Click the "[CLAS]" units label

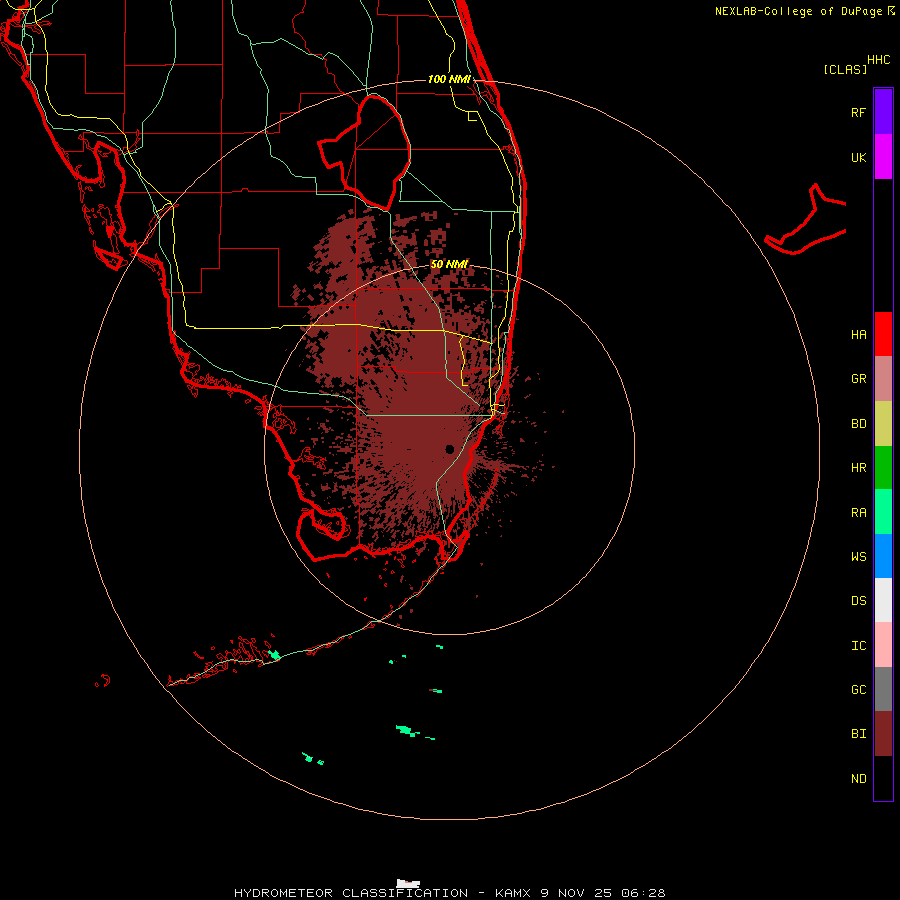click(845, 69)
